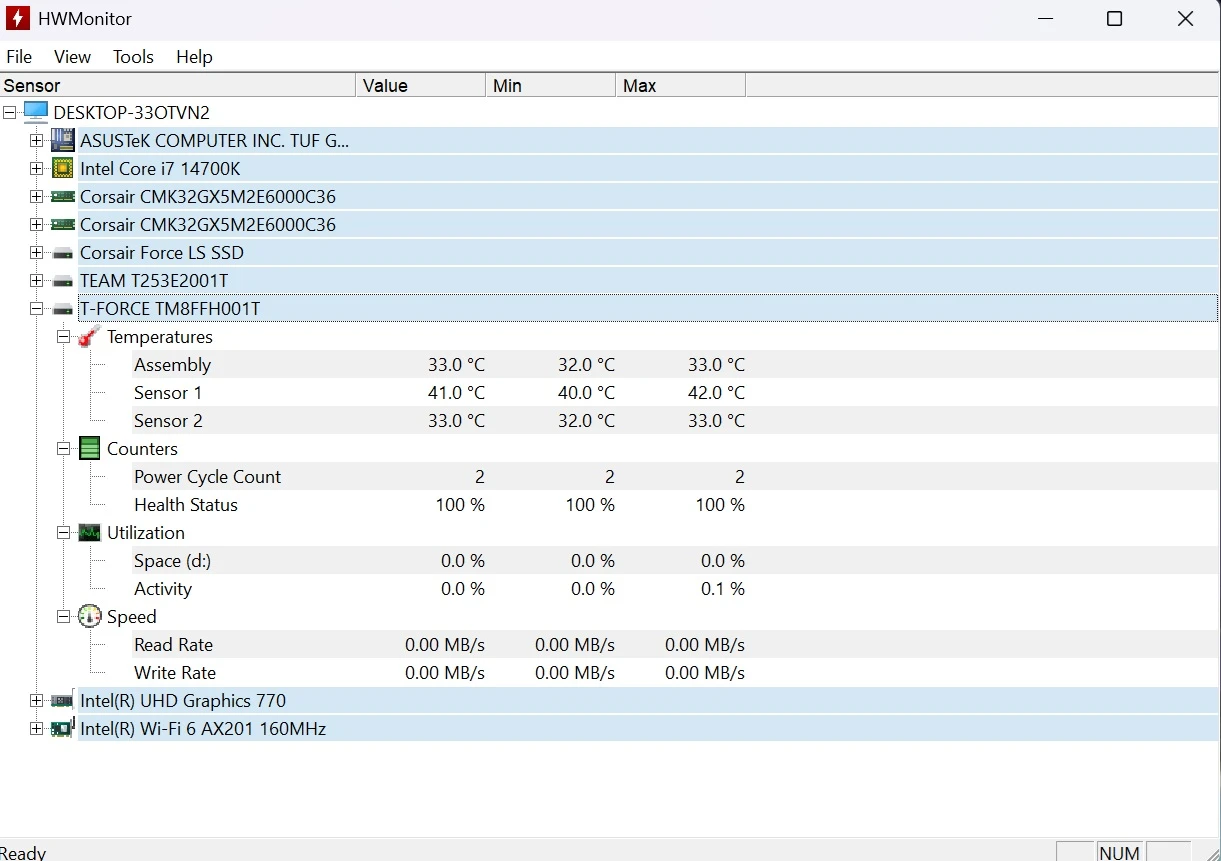This screenshot has width=1221, height=861.
Task: Click the Intel Core i7 14700K CPU icon
Action: click(x=63, y=169)
